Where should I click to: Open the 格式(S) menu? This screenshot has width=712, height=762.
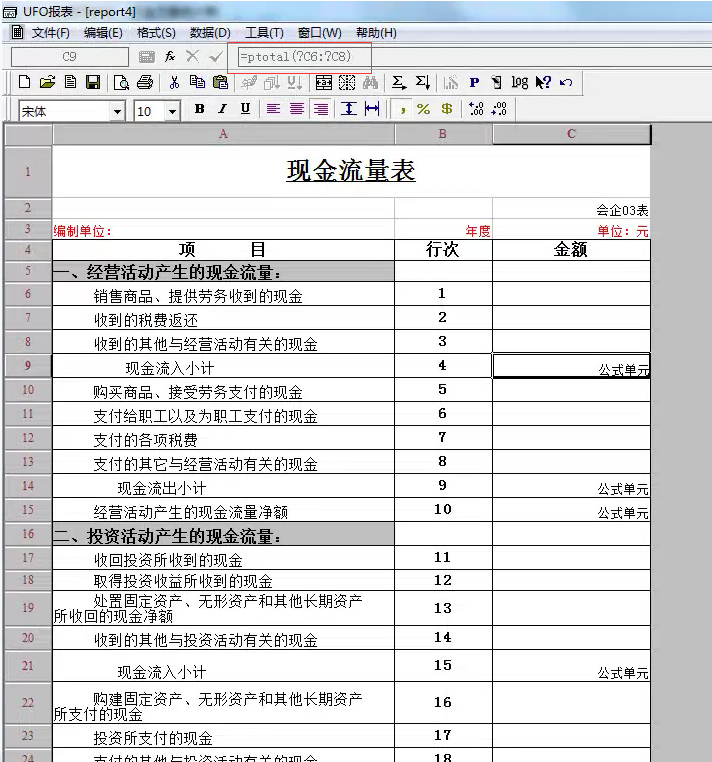[156, 33]
